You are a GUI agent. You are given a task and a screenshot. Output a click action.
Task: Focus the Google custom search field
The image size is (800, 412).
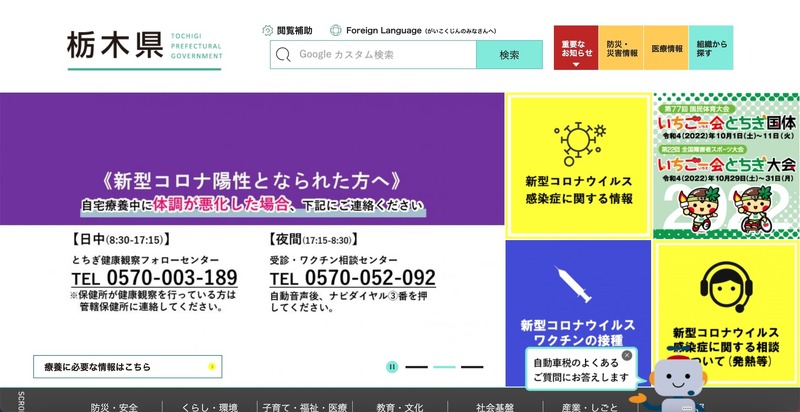point(380,55)
